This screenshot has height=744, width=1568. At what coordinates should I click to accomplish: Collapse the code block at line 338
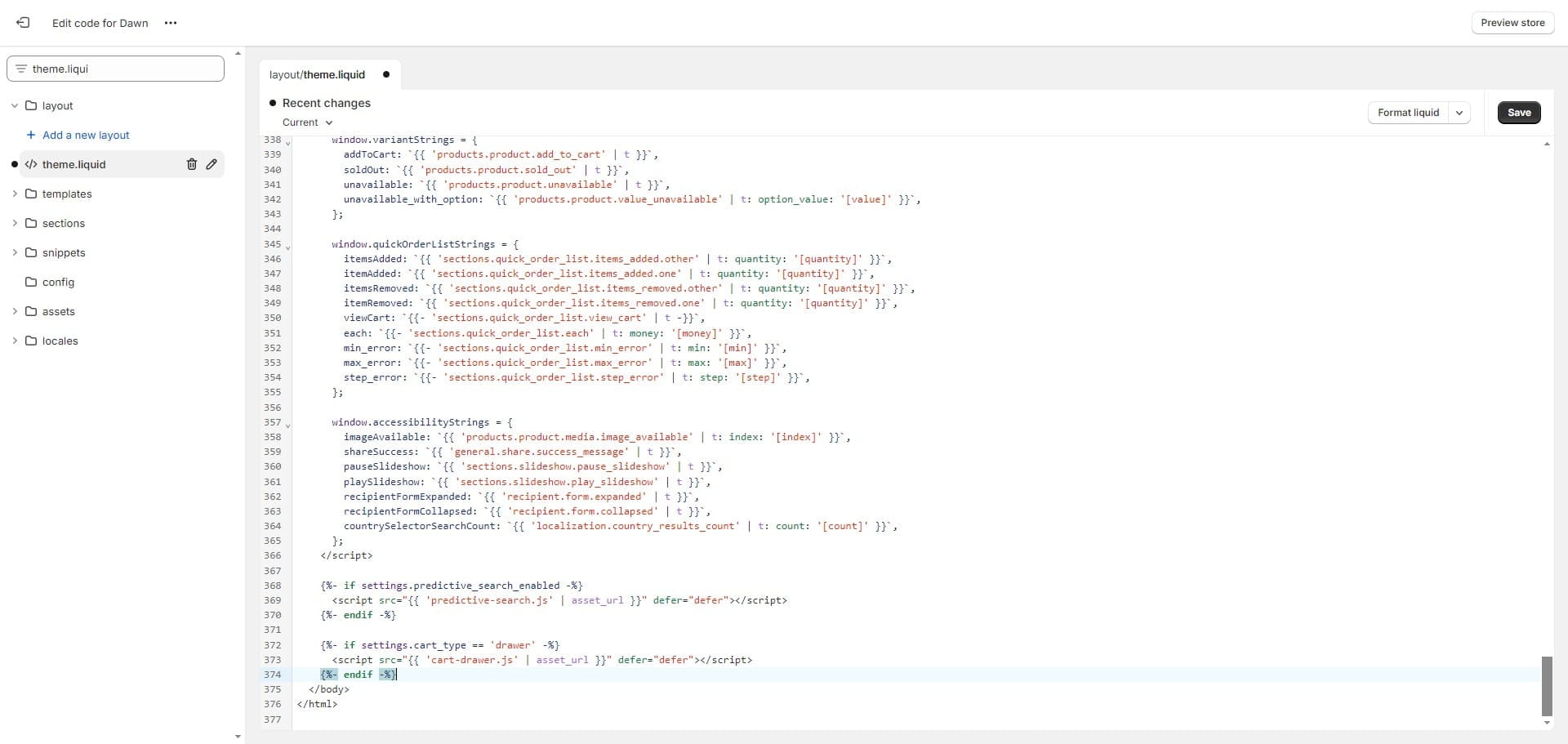pyautogui.click(x=287, y=140)
